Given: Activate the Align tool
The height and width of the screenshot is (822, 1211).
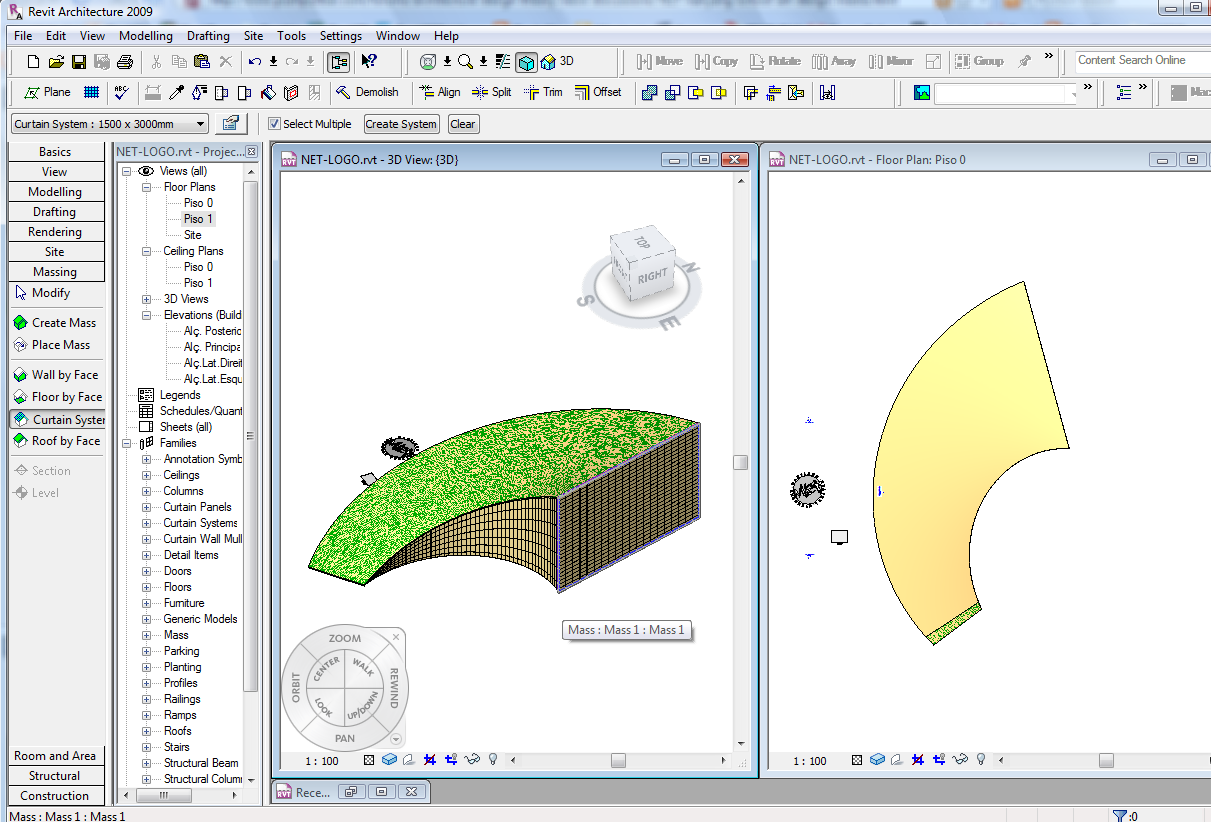Looking at the screenshot, I should point(439,92).
